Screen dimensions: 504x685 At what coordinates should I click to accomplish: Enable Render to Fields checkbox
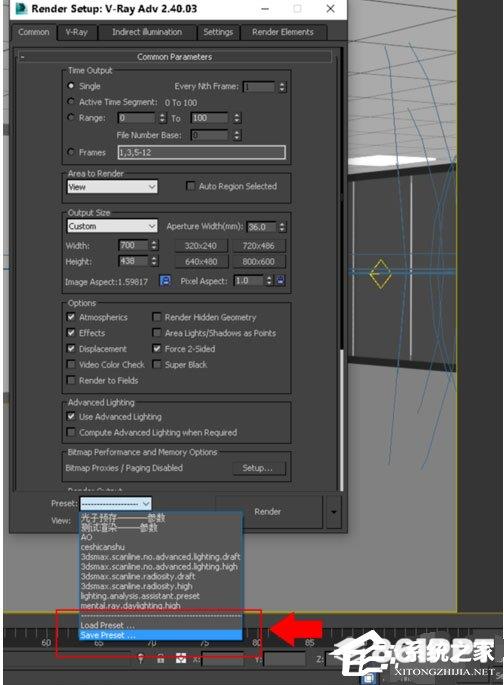71,380
